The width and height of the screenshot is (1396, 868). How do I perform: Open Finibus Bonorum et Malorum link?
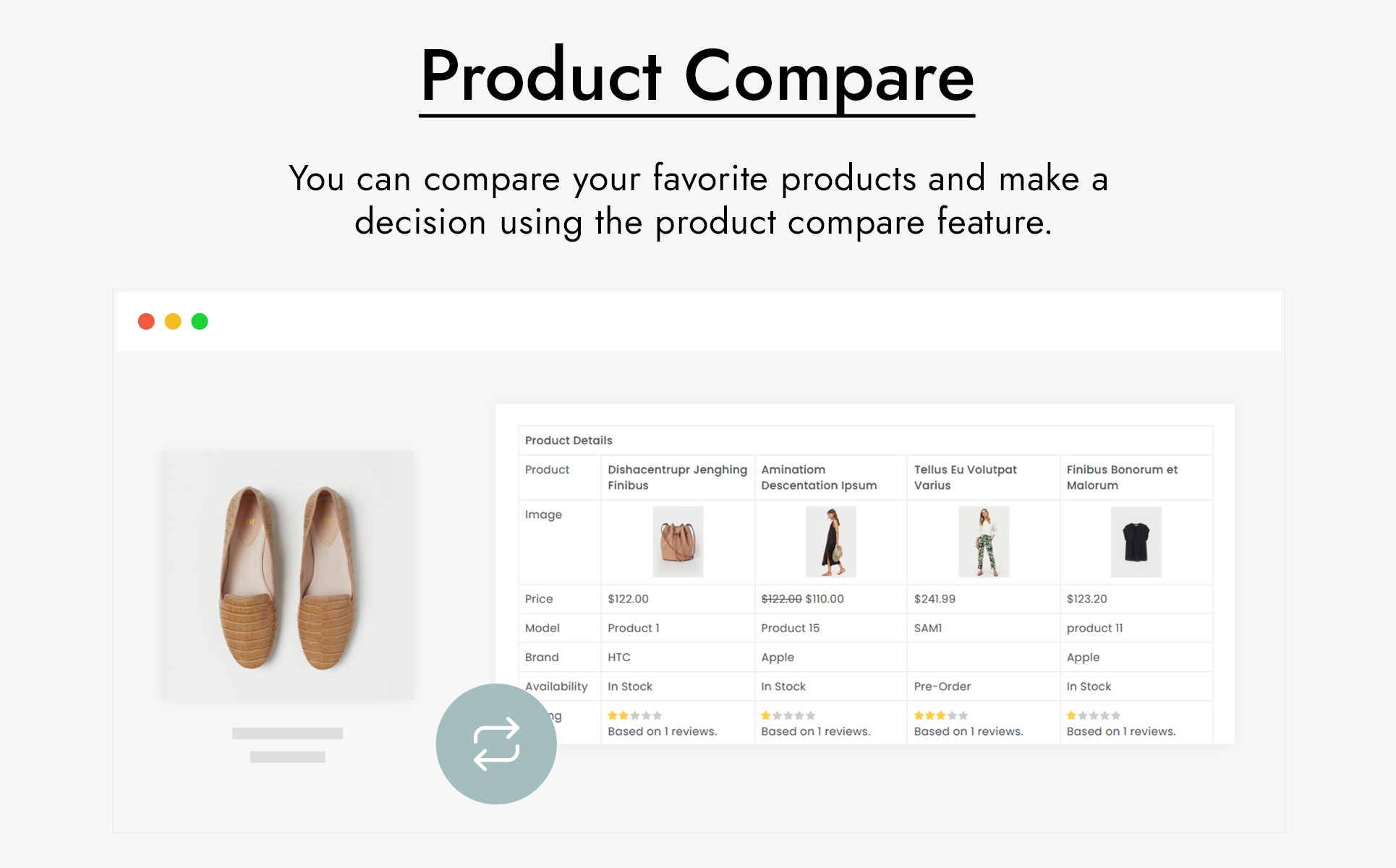1122,477
